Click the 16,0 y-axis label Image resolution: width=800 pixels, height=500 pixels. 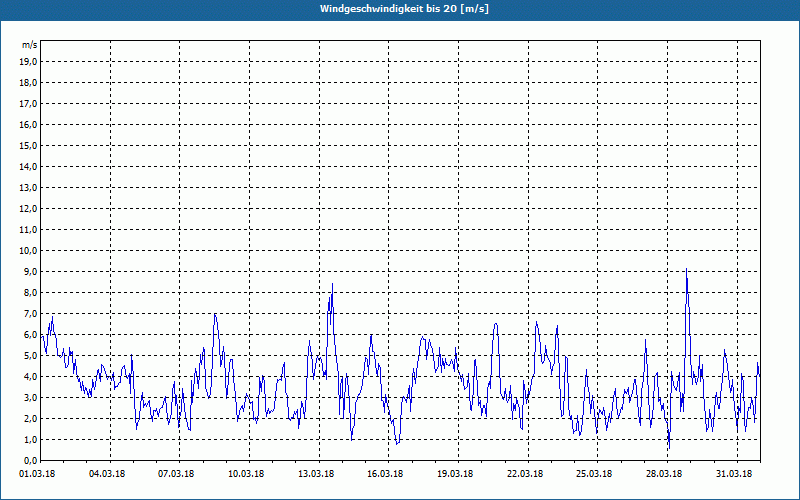(x=28, y=124)
